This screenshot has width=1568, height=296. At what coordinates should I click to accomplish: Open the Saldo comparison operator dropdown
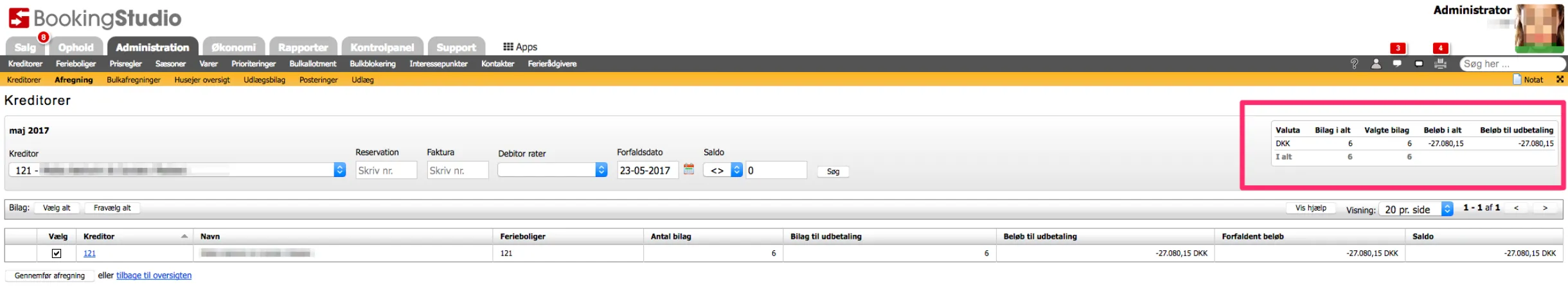click(723, 171)
